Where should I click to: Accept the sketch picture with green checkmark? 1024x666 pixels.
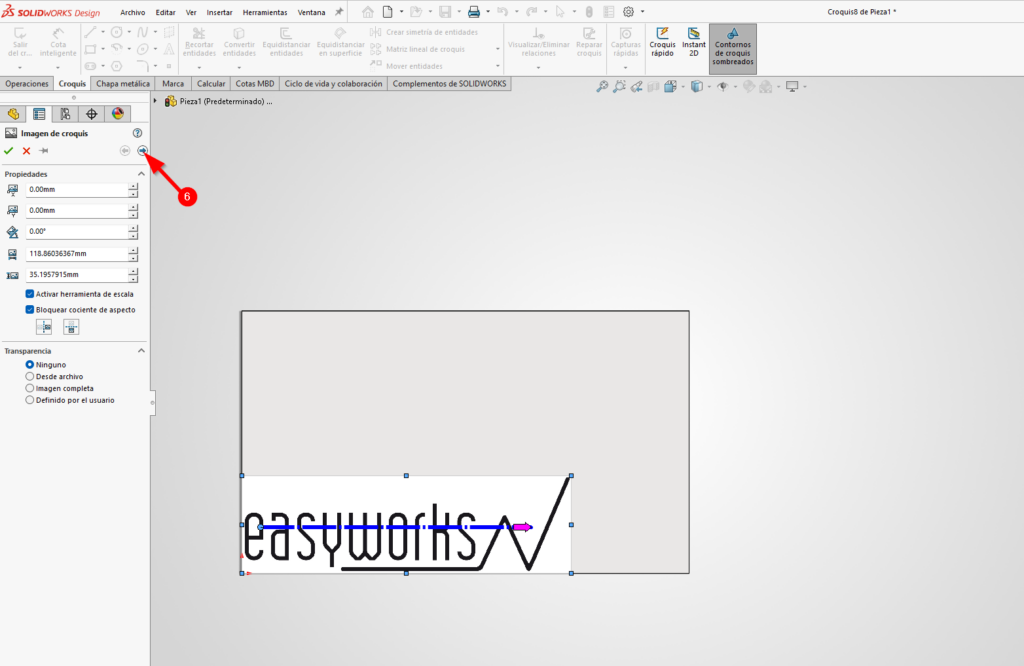coord(8,151)
